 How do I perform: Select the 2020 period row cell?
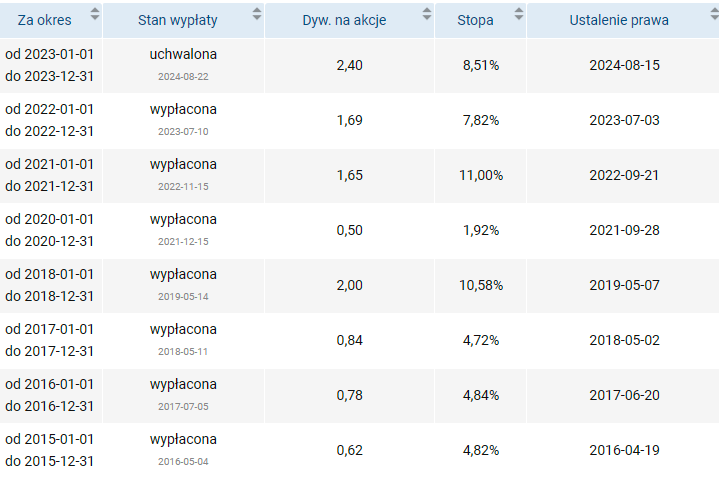click(x=50, y=230)
